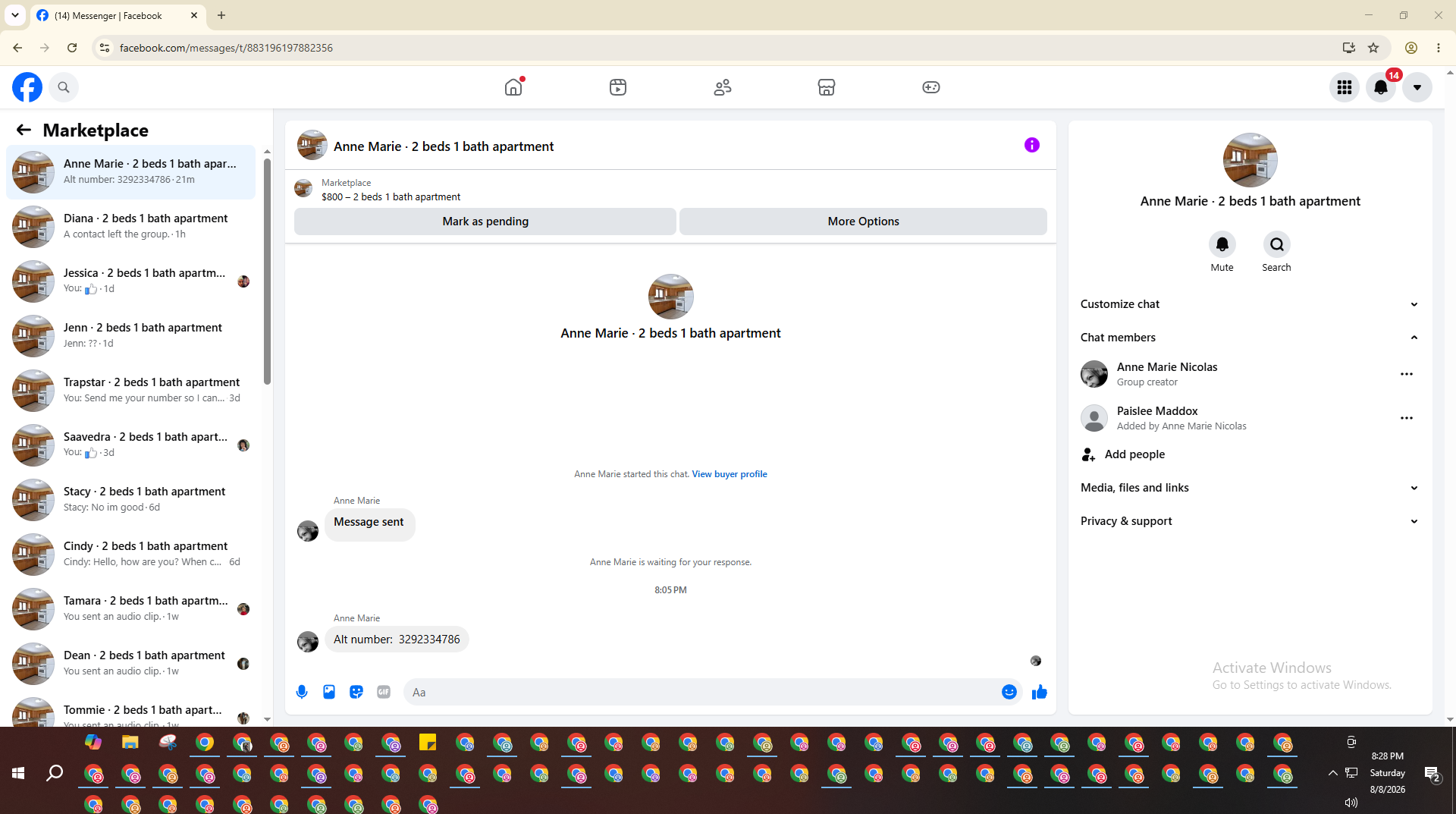The width and height of the screenshot is (1456, 814).
Task: Open options for Anne Marie Nicolas
Action: 1407,374
